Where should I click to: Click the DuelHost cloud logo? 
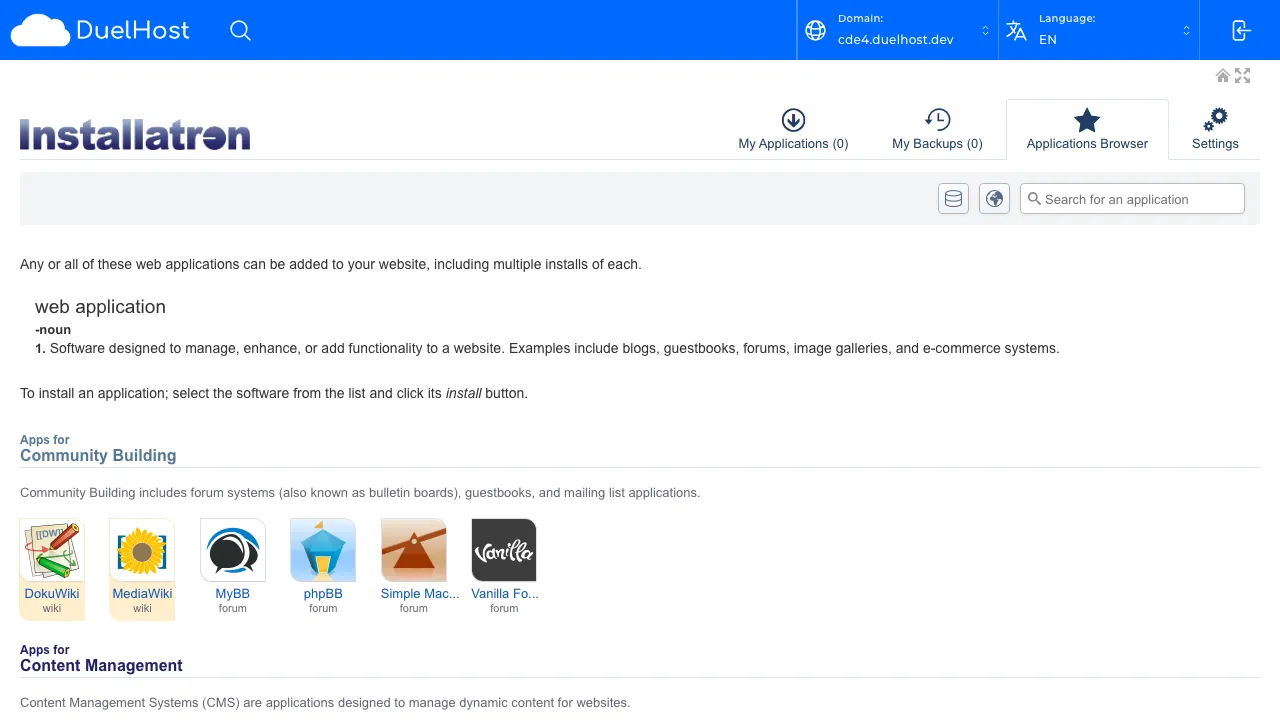pyautogui.click(x=40, y=30)
